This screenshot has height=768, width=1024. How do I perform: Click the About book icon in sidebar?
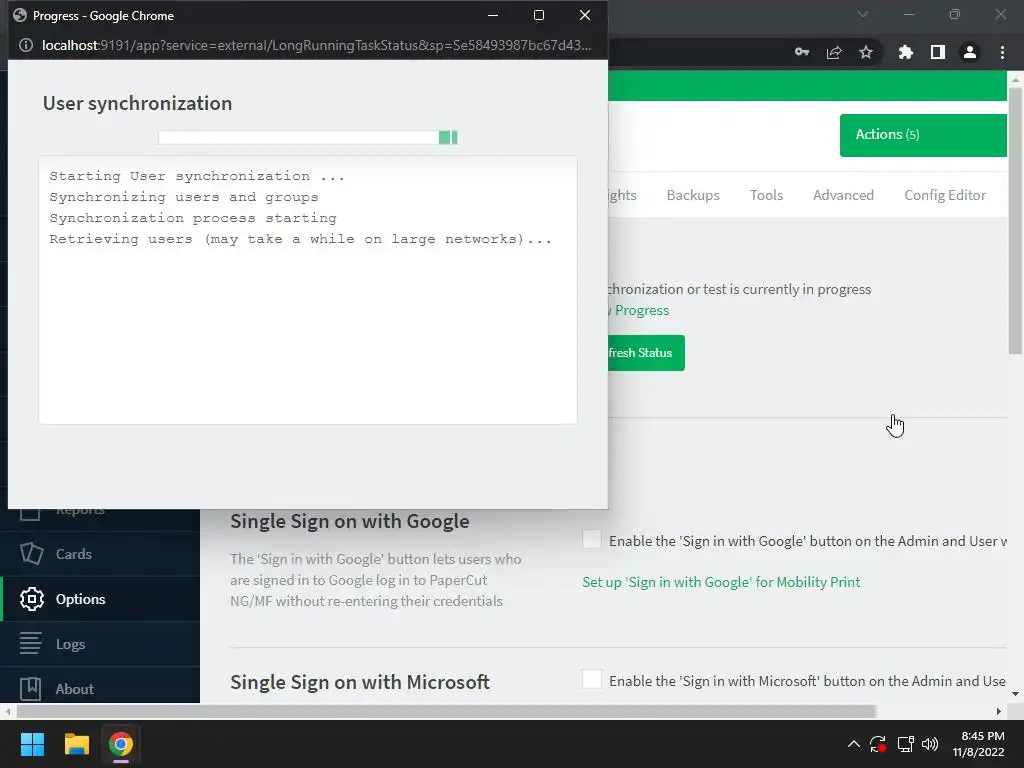(31, 689)
